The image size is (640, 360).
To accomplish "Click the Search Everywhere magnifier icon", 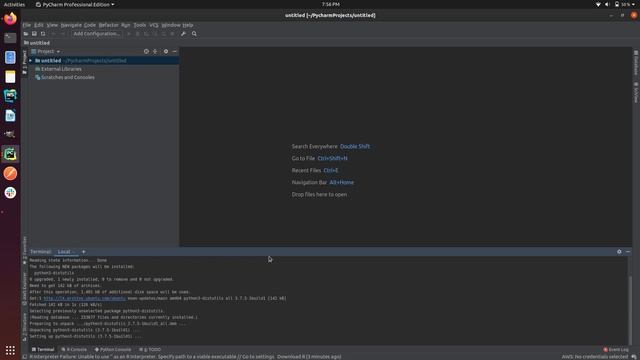I will coord(194,34).
